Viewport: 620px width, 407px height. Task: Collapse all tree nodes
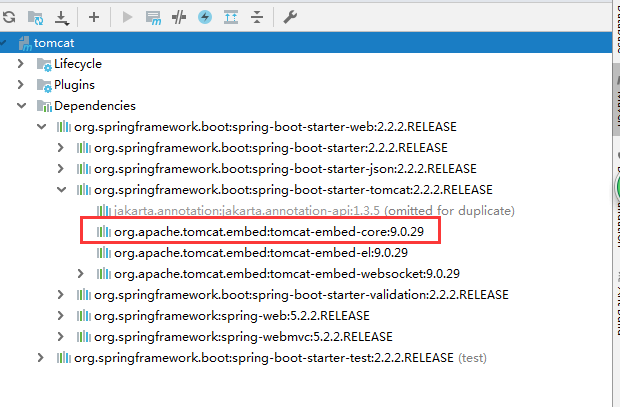tap(257, 17)
